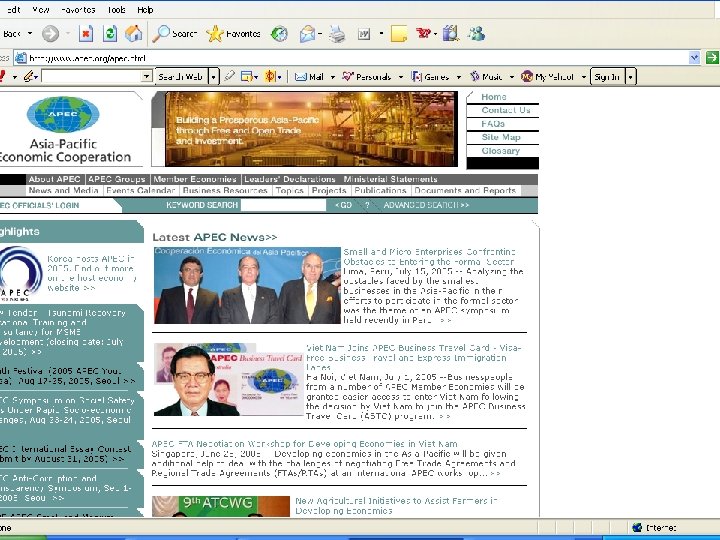Click the Internet zone status indicator
The width and height of the screenshot is (720, 540).
coord(654,528)
